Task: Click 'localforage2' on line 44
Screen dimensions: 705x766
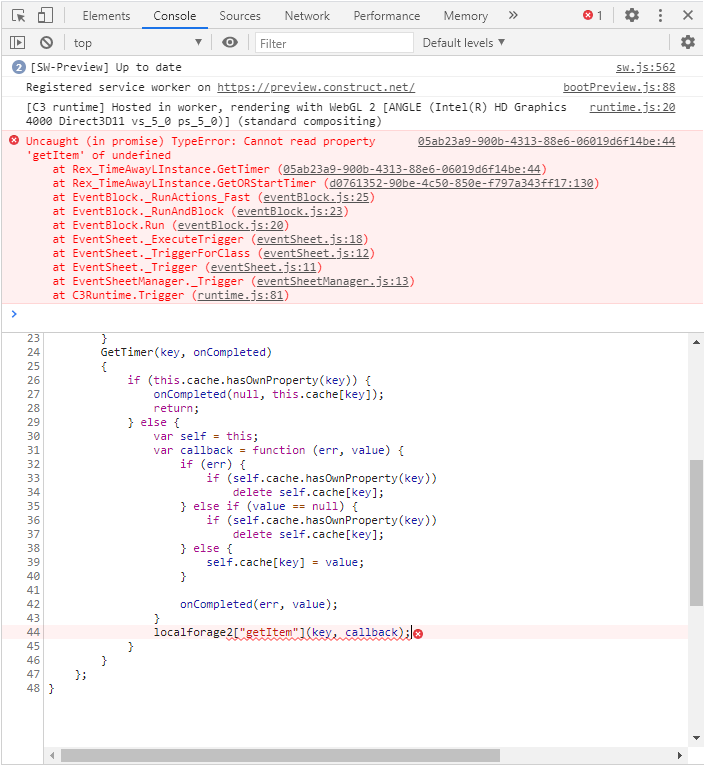Action: pos(193,632)
